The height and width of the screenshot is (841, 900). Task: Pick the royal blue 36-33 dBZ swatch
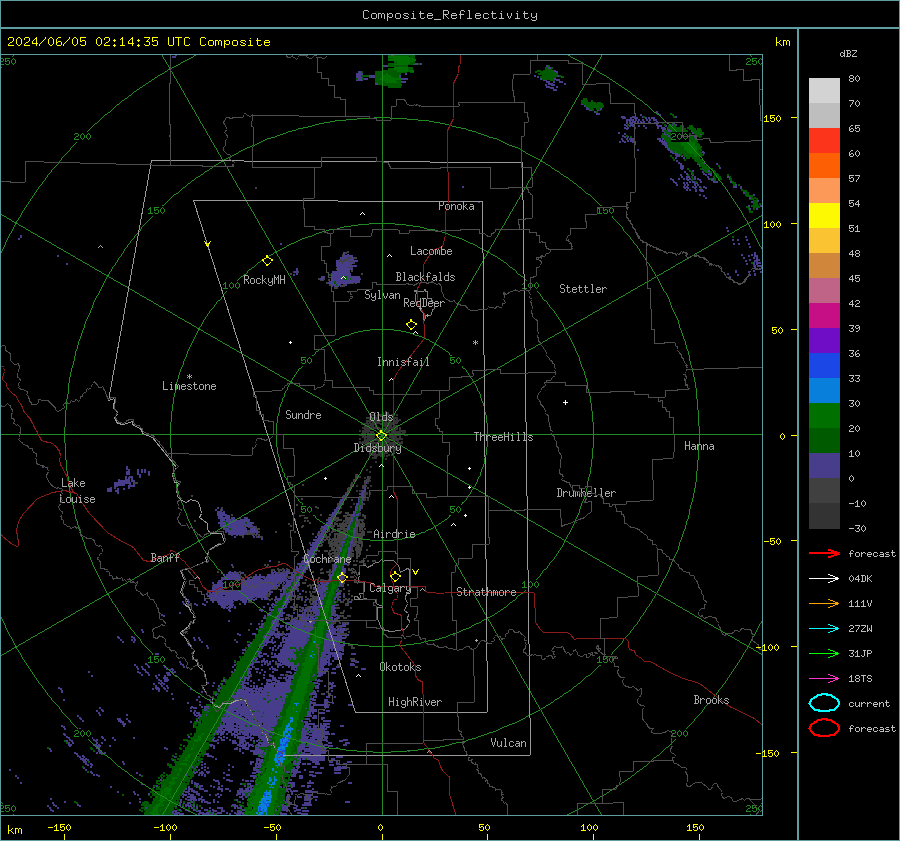tap(824, 366)
